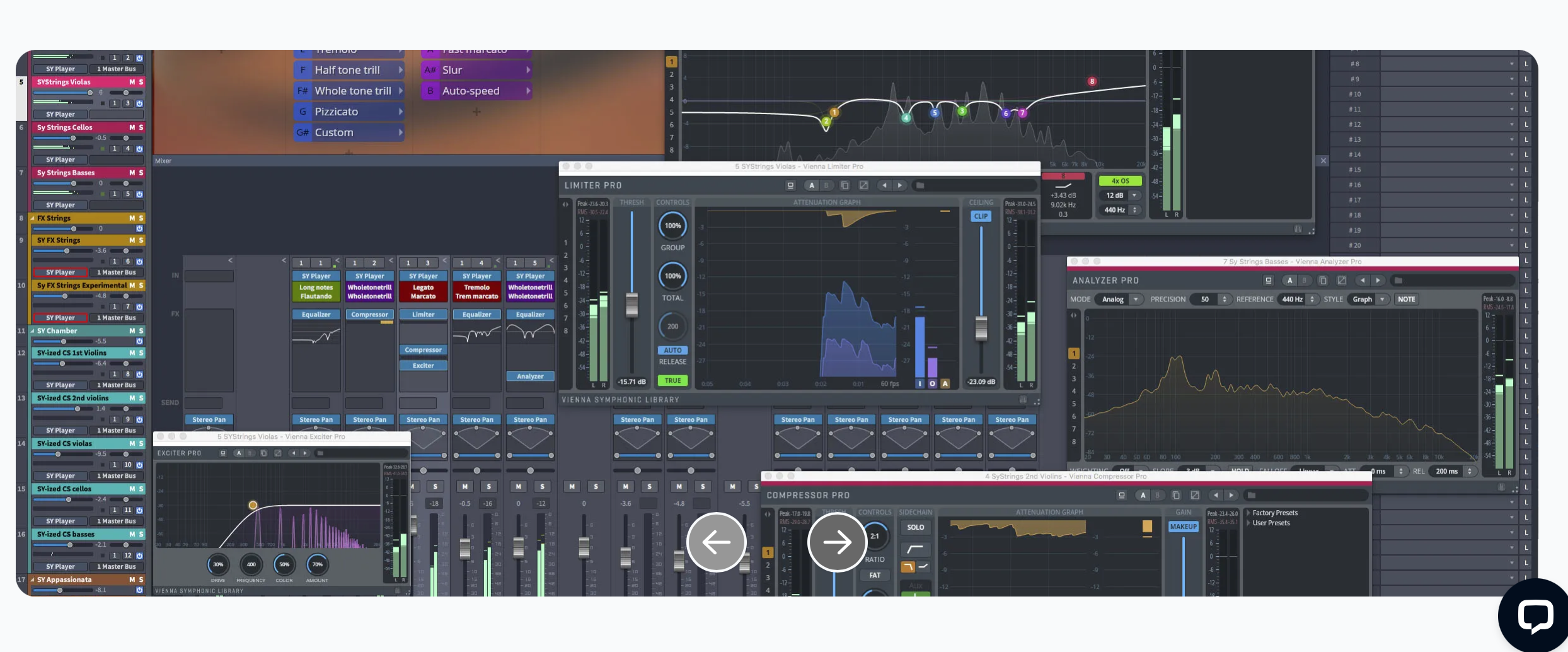Click SOLO sidechain button in Compressor Pro
Screen dimensions: 1568x652
(915, 527)
